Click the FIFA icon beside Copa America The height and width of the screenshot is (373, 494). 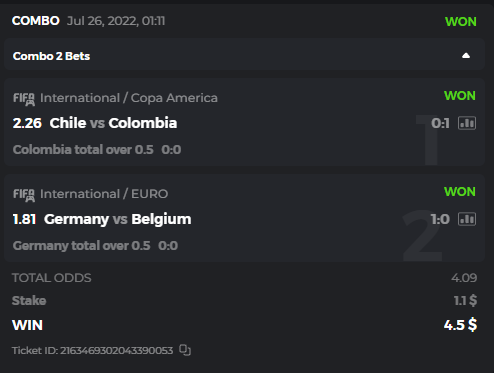(x=24, y=99)
